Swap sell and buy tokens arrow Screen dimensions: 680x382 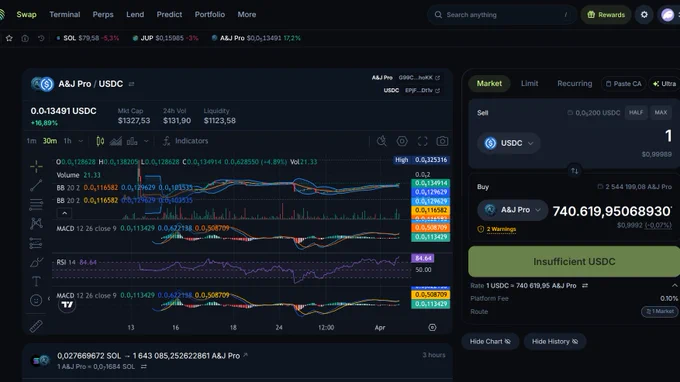574,171
